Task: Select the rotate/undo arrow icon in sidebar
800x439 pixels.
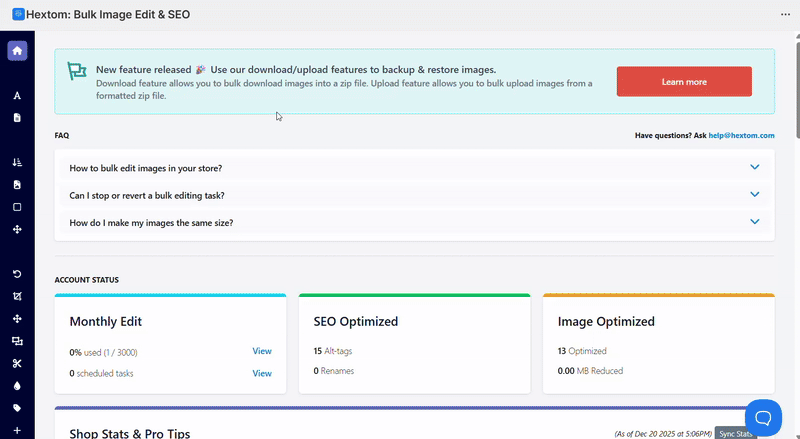Action: [17, 274]
